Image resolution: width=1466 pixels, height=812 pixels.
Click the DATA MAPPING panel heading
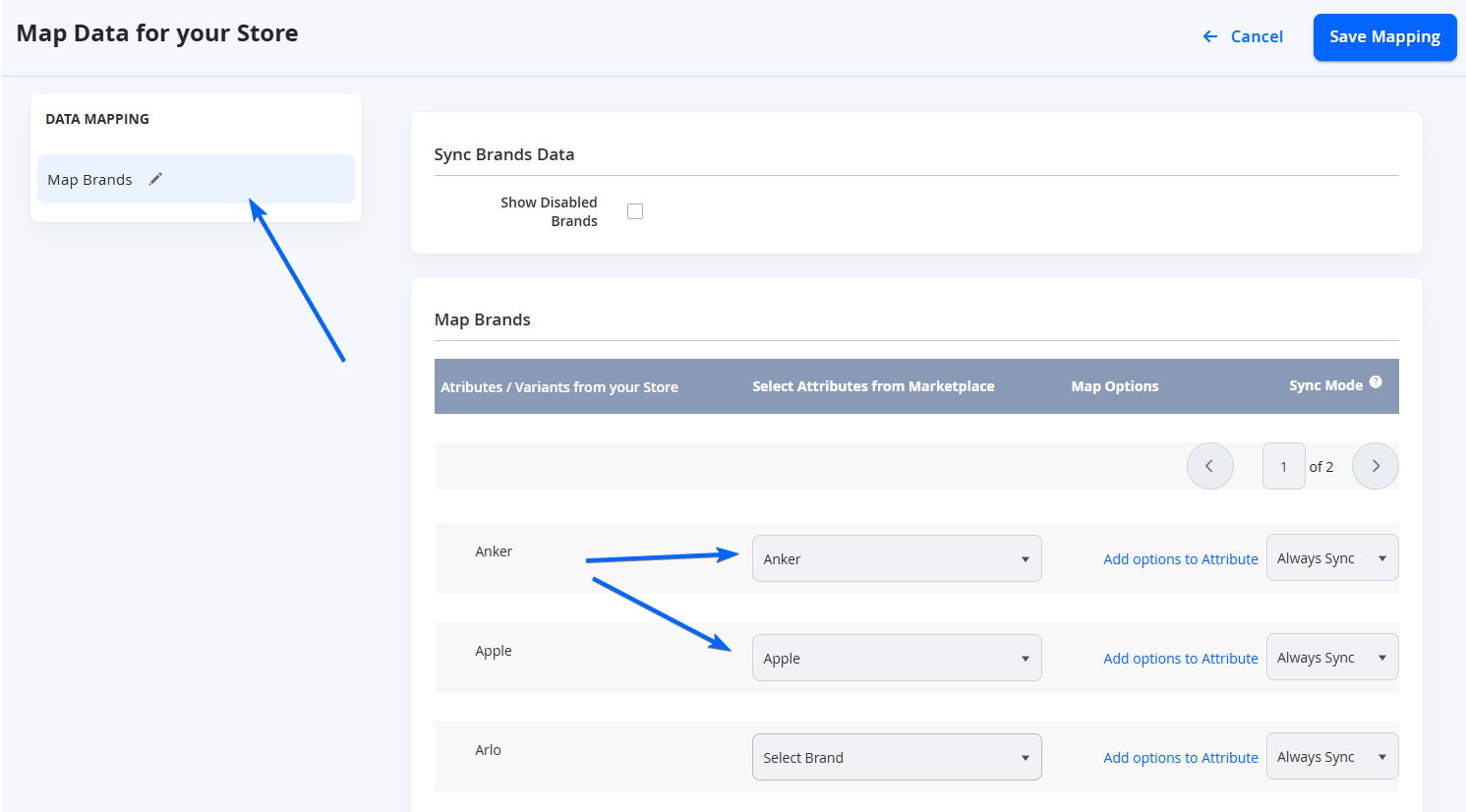pyautogui.click(x=97, y=119)
